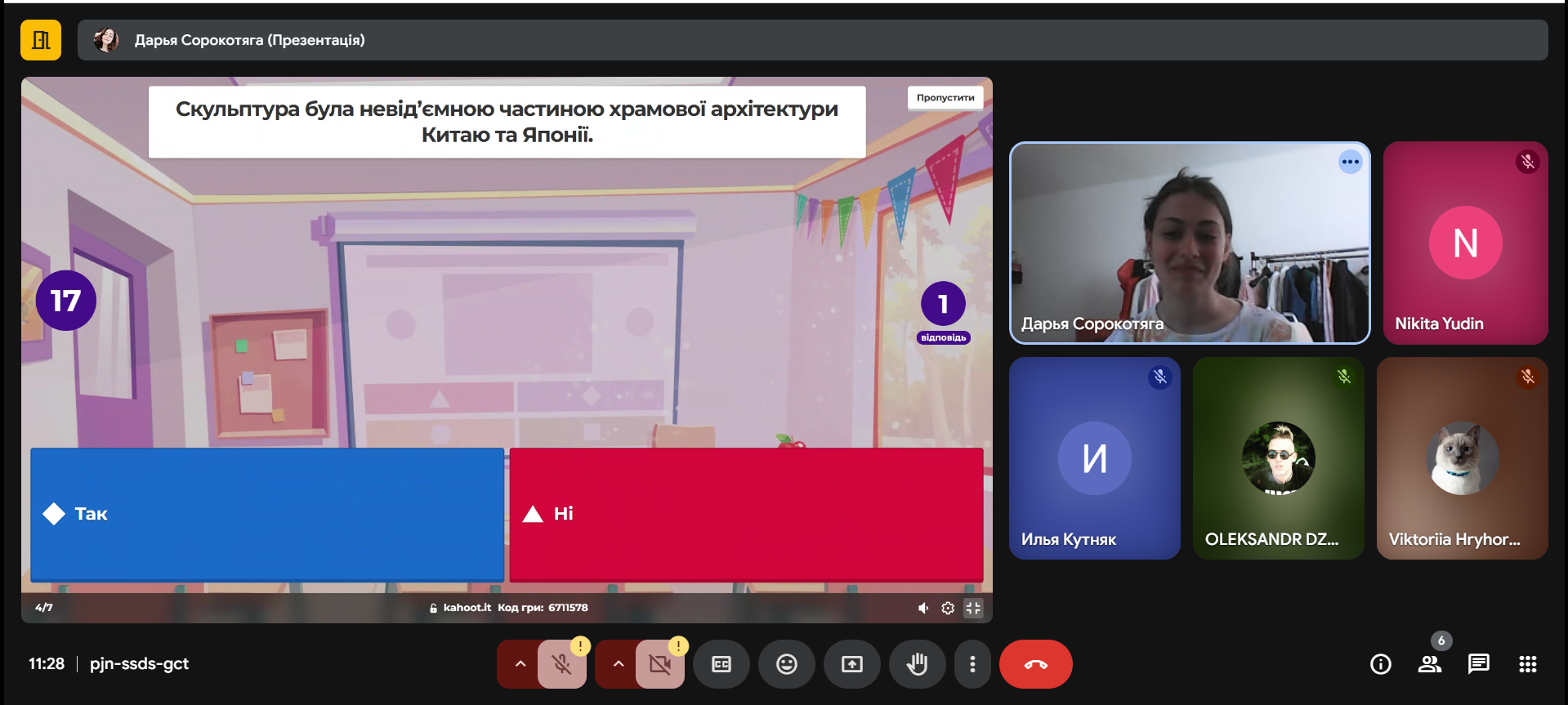Click muted mic icon on OLEKSANDR tile

coord(1343,377)
